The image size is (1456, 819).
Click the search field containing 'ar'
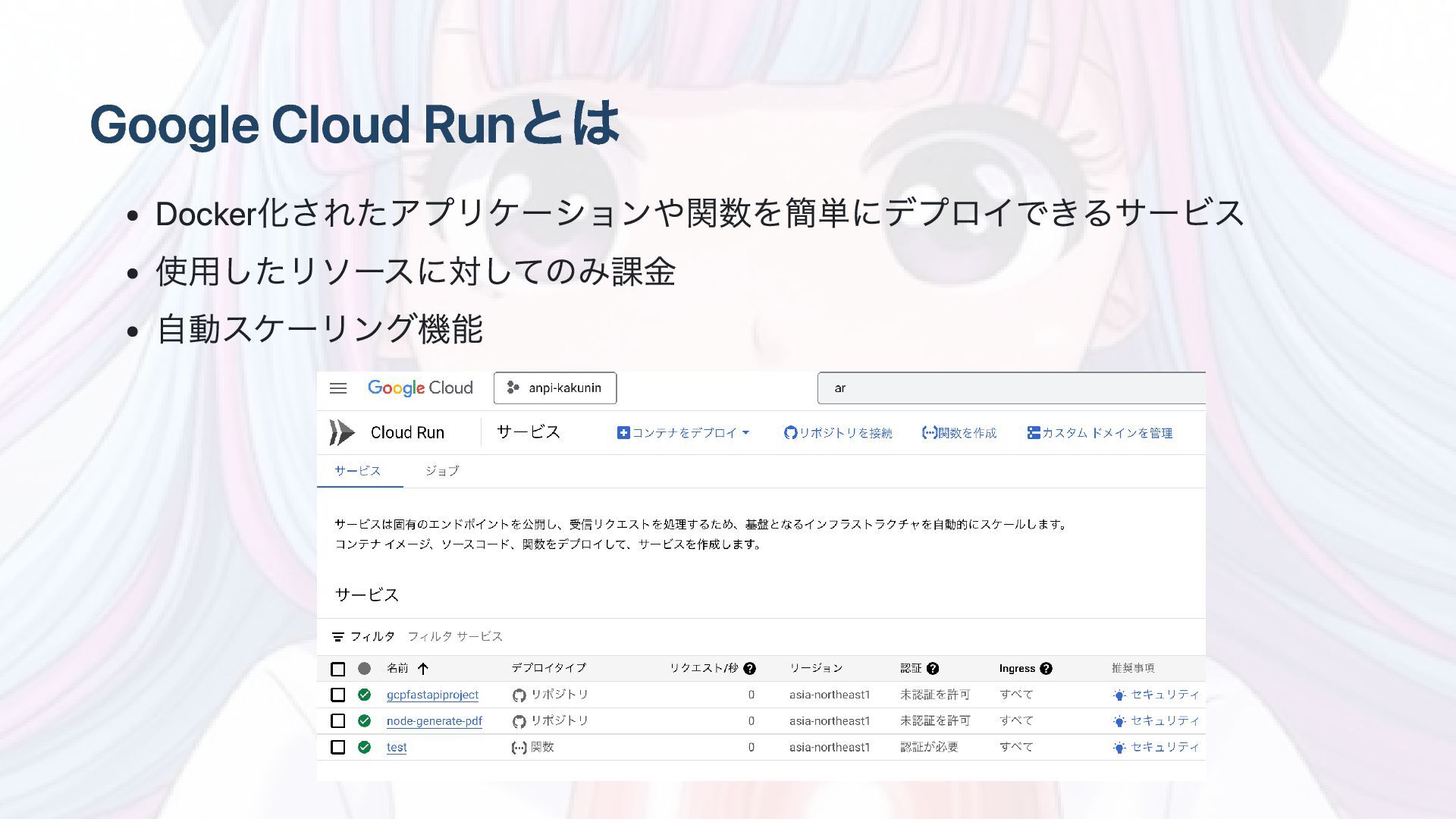click(1011, 388)
